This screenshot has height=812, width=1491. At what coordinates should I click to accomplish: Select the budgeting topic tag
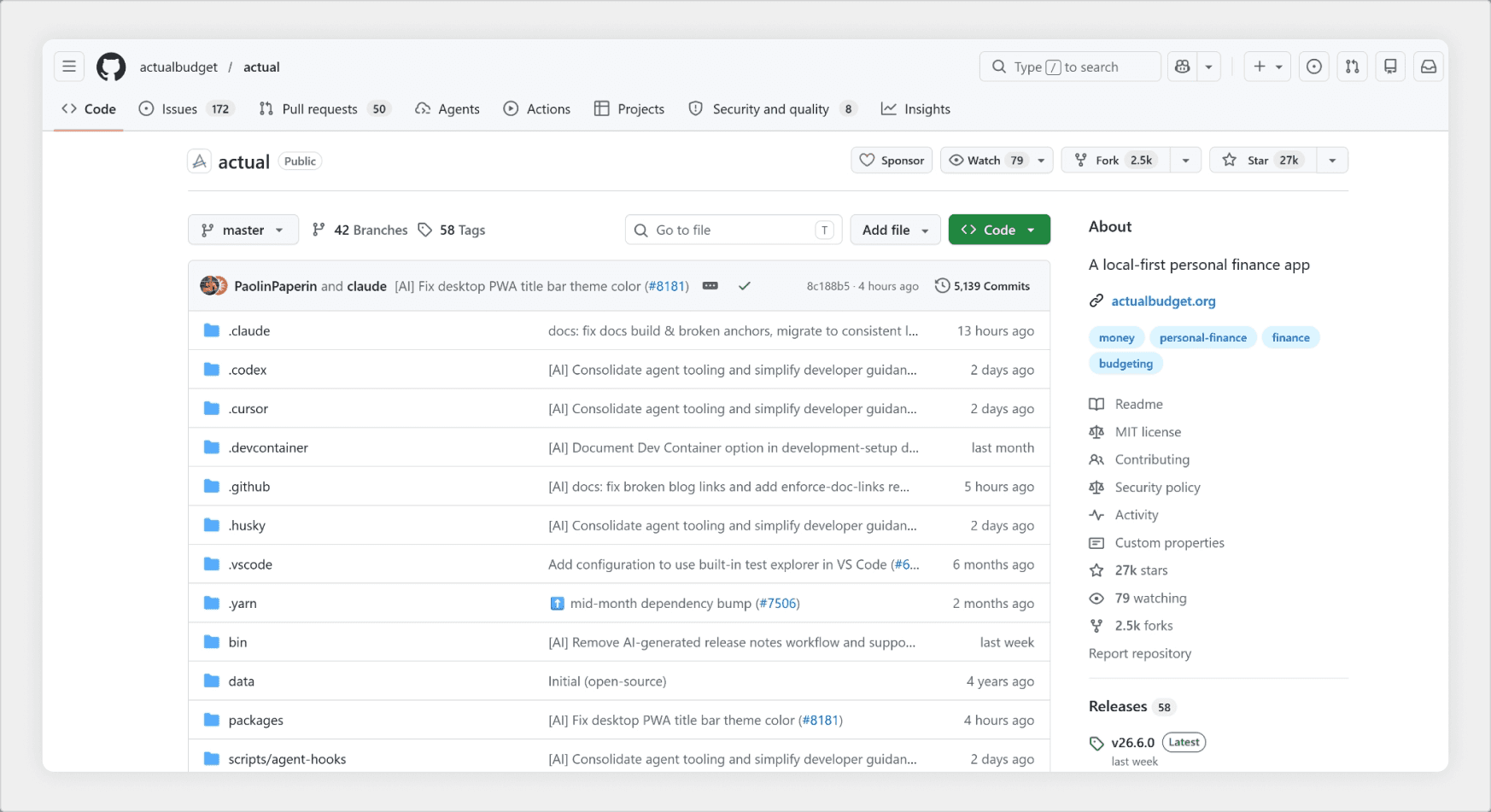pyautogui.click(x=1126, y=363)
